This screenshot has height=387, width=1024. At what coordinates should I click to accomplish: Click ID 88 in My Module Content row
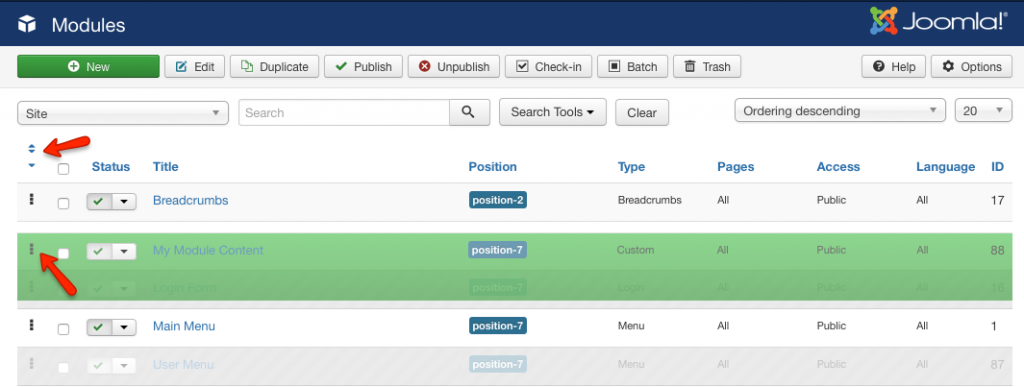997,250
